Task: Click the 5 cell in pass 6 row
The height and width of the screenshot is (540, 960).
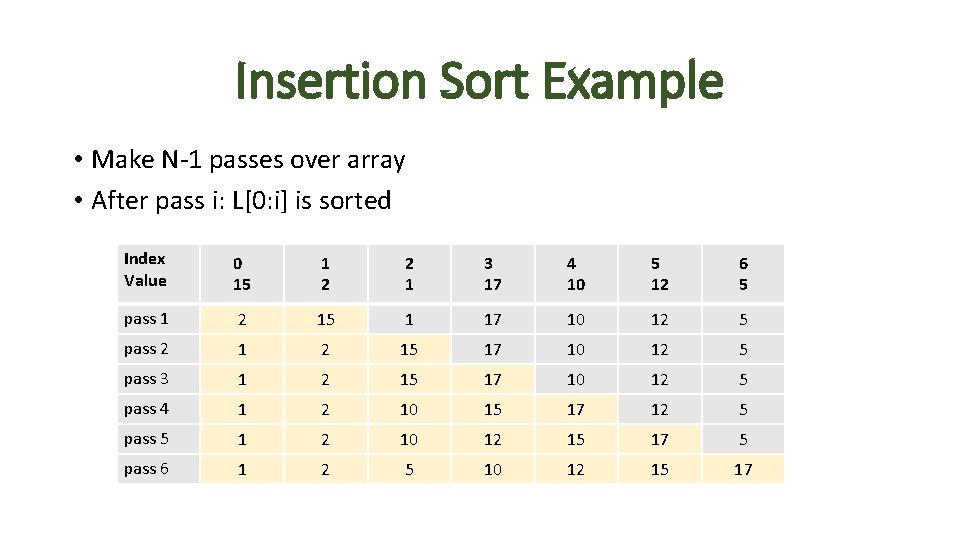Action: click(x=408, y=469)
